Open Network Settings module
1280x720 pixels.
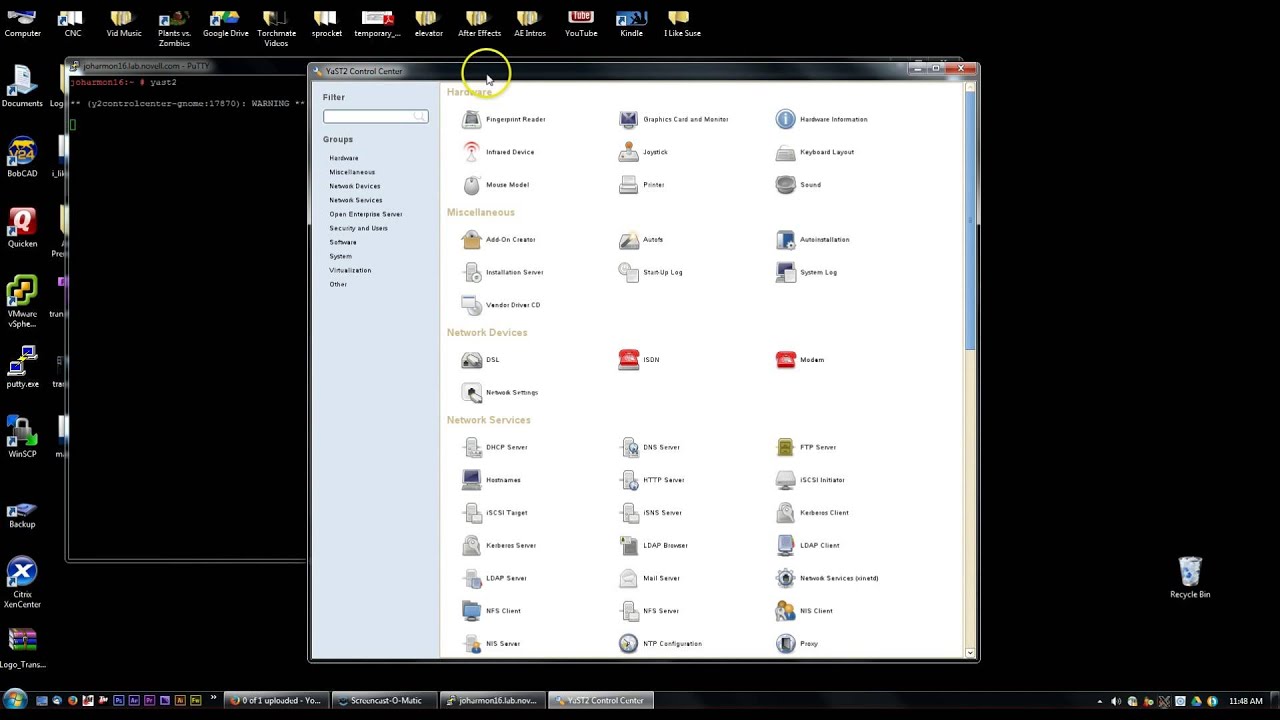[x=500, y=393]
